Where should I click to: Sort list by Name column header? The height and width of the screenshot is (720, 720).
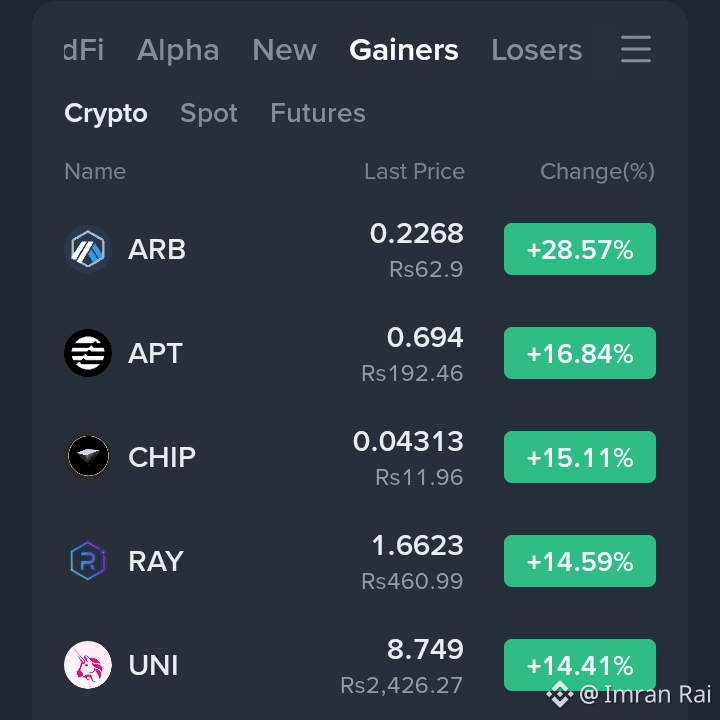click(95, 171)
